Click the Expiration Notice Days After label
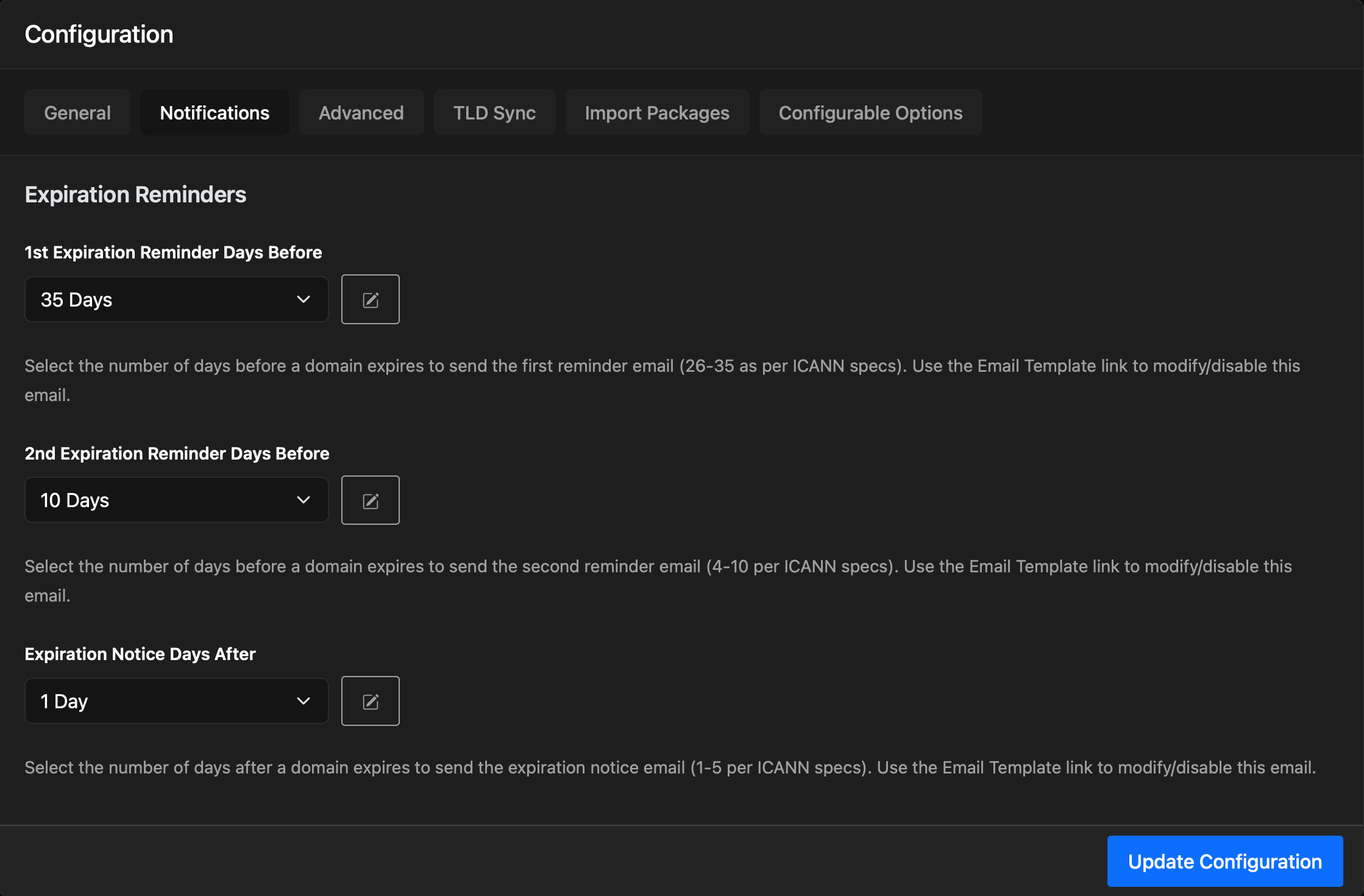Screen dimensions: 1364x896 (x=140, y=654)
